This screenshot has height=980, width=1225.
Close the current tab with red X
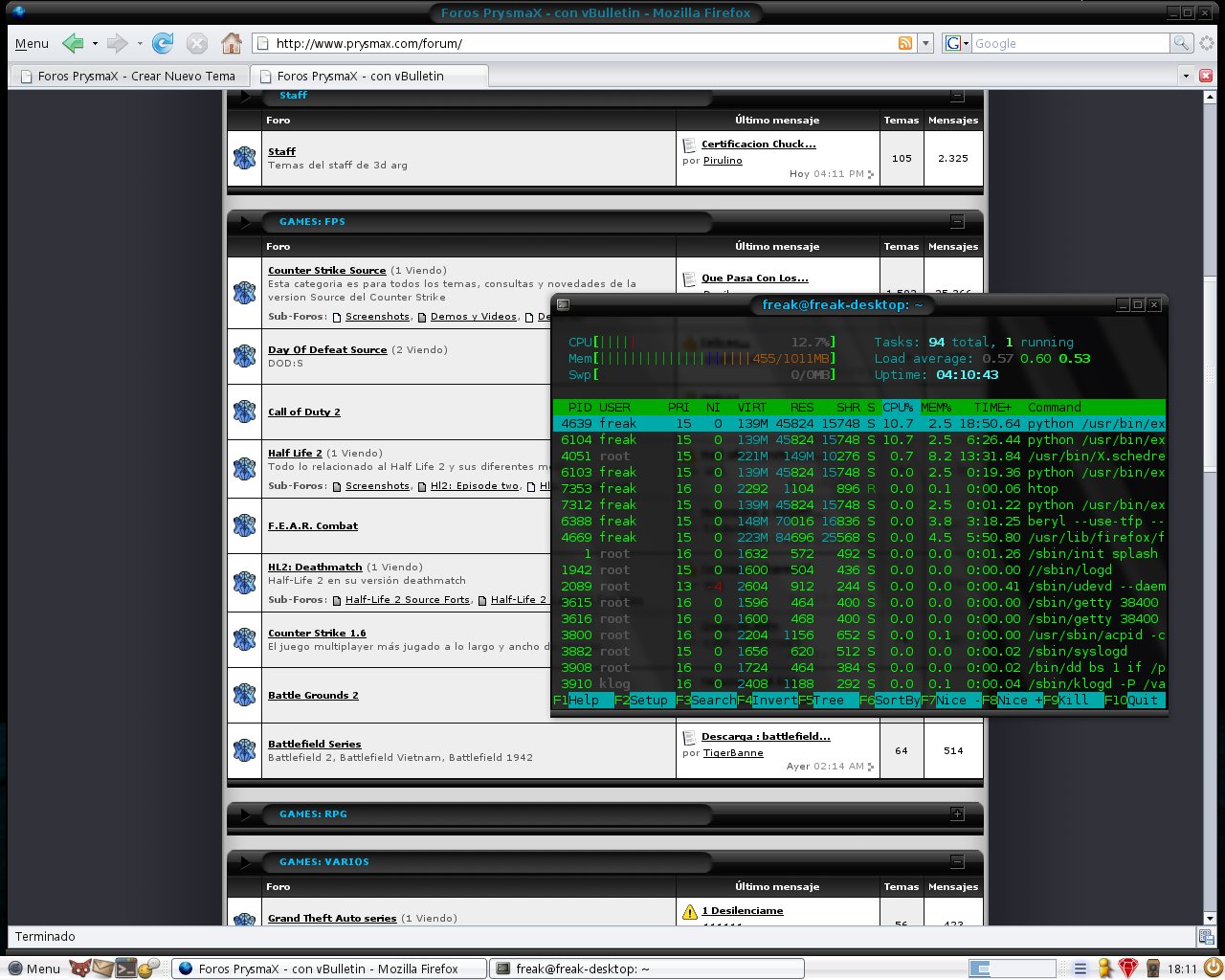[1206, 76]
